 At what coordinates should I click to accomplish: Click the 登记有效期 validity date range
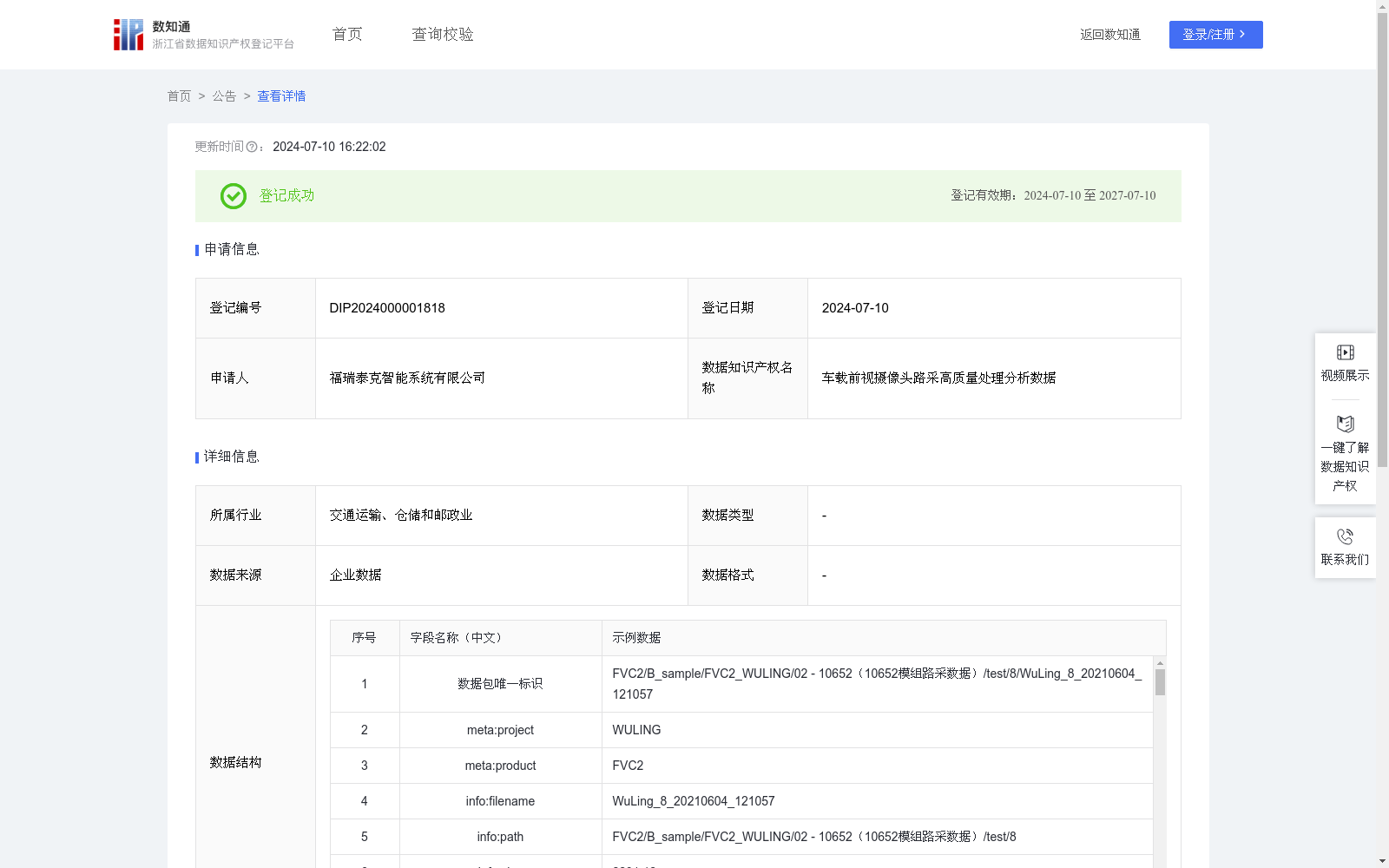tap(1089, 196)
